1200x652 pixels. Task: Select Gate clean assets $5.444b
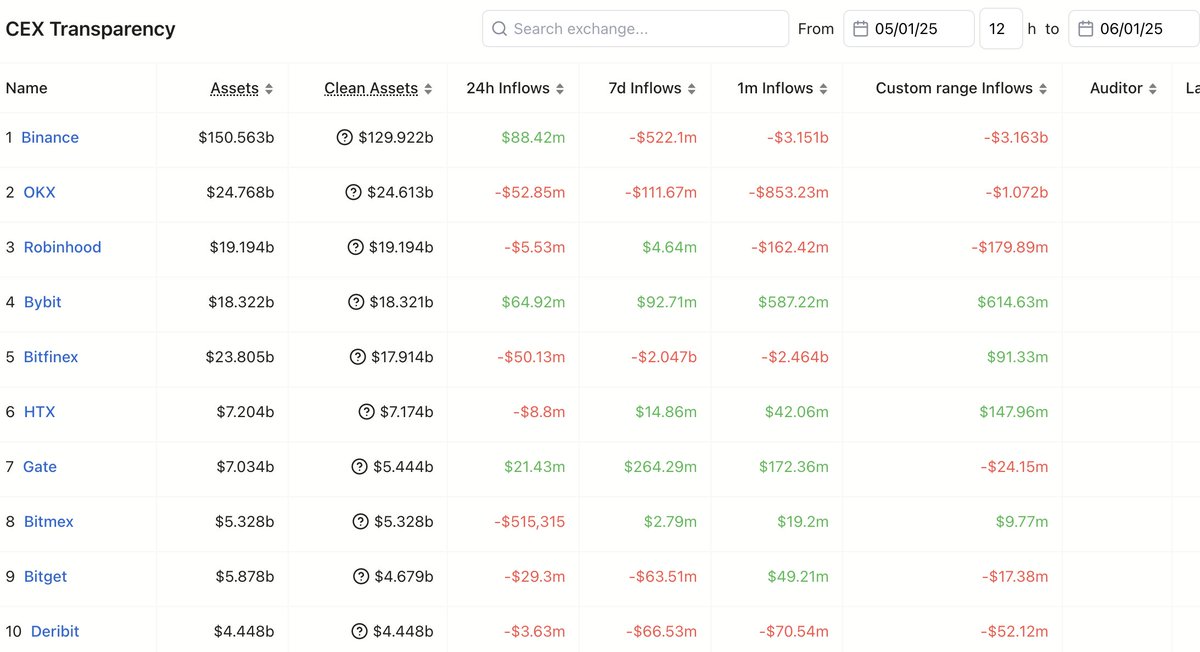tap(403, 467)
